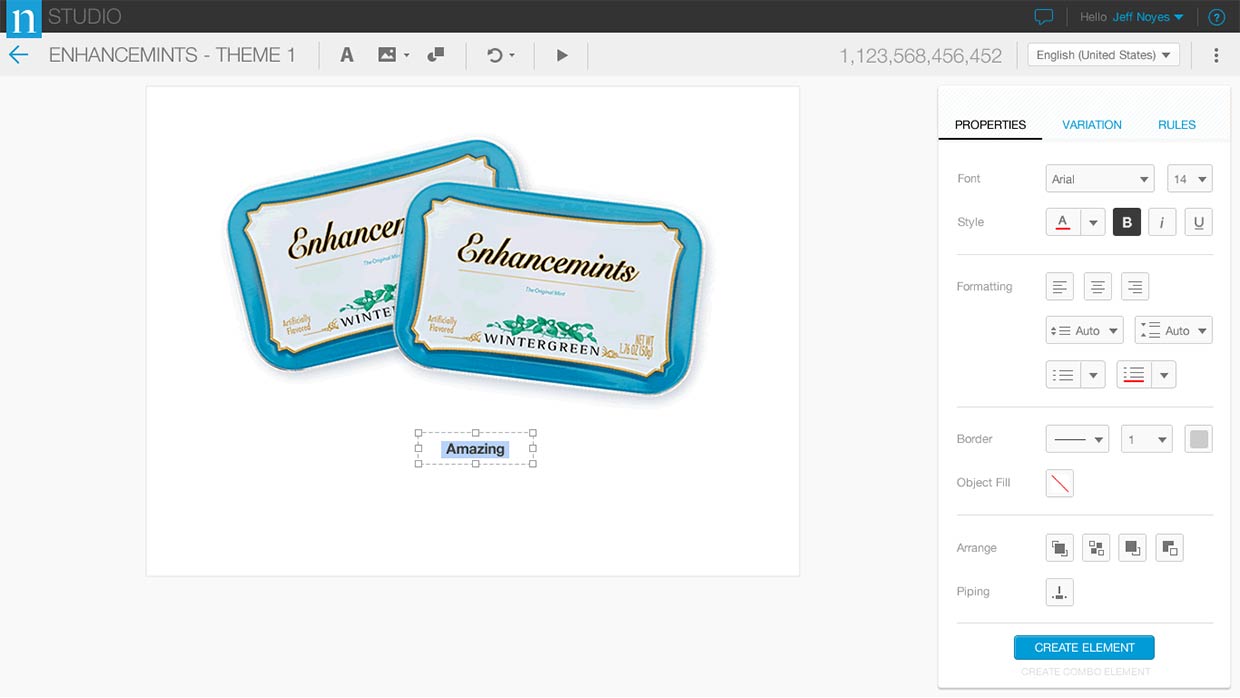1240x698 pixels.
Task: Toggle Underline style
Action: pos(1198,222)
